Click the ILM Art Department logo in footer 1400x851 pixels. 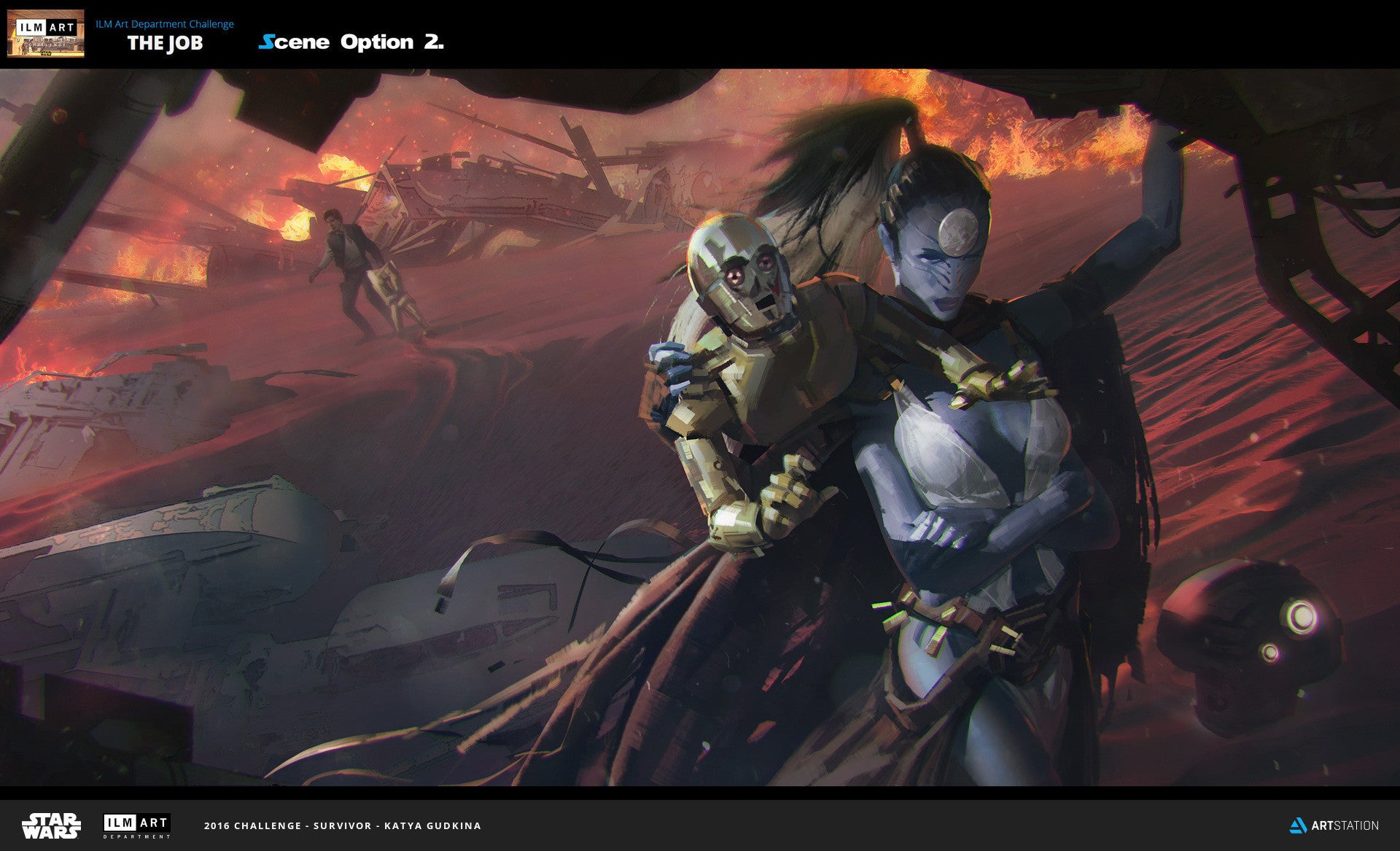[137, 825]
